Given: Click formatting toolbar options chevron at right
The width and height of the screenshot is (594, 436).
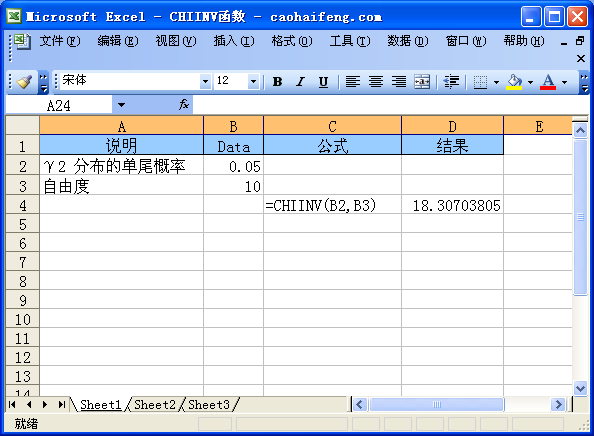Looking at the screenshot, I should coord(585,82).
